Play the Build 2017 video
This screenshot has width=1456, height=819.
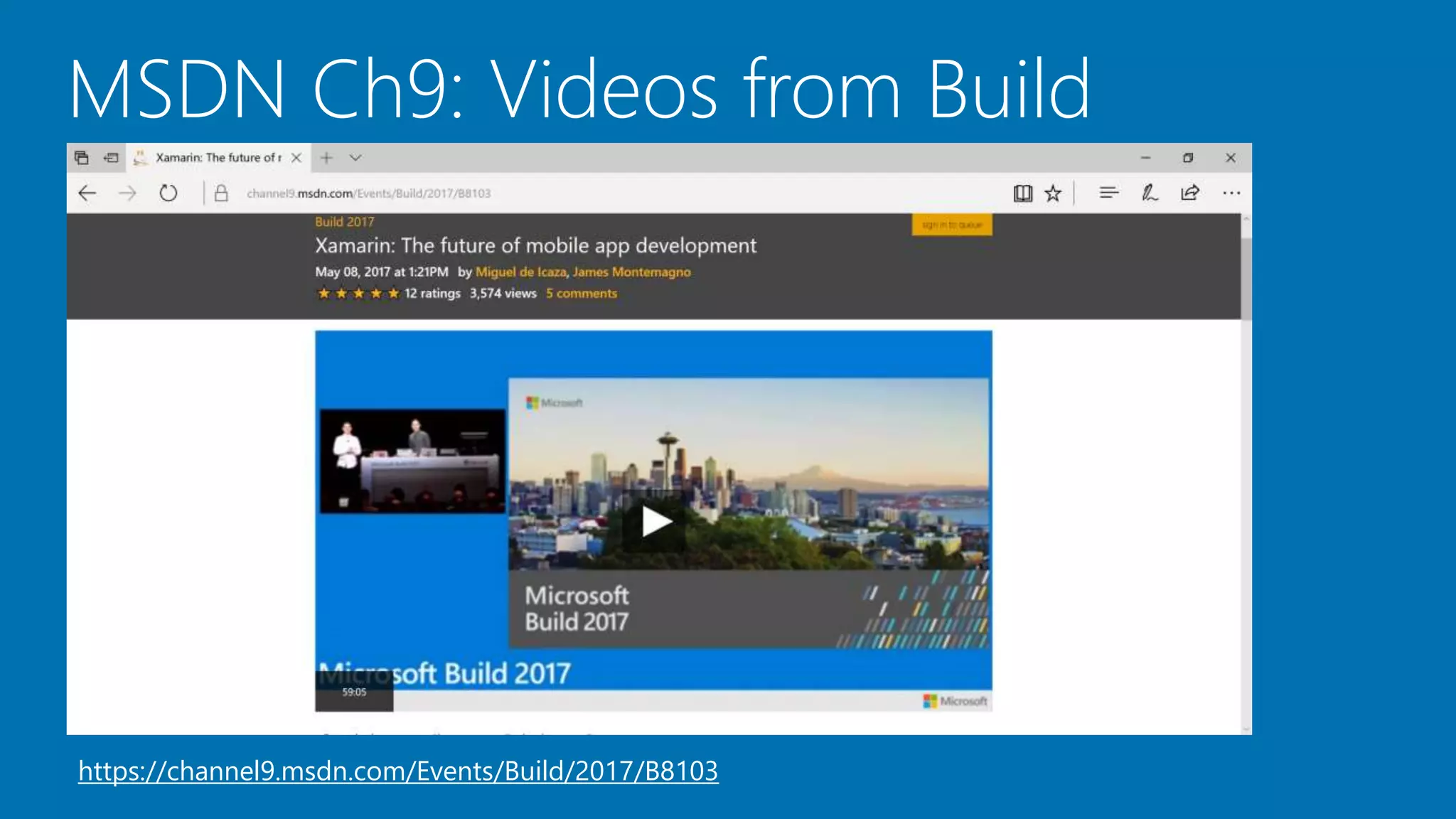pos(654,522)
